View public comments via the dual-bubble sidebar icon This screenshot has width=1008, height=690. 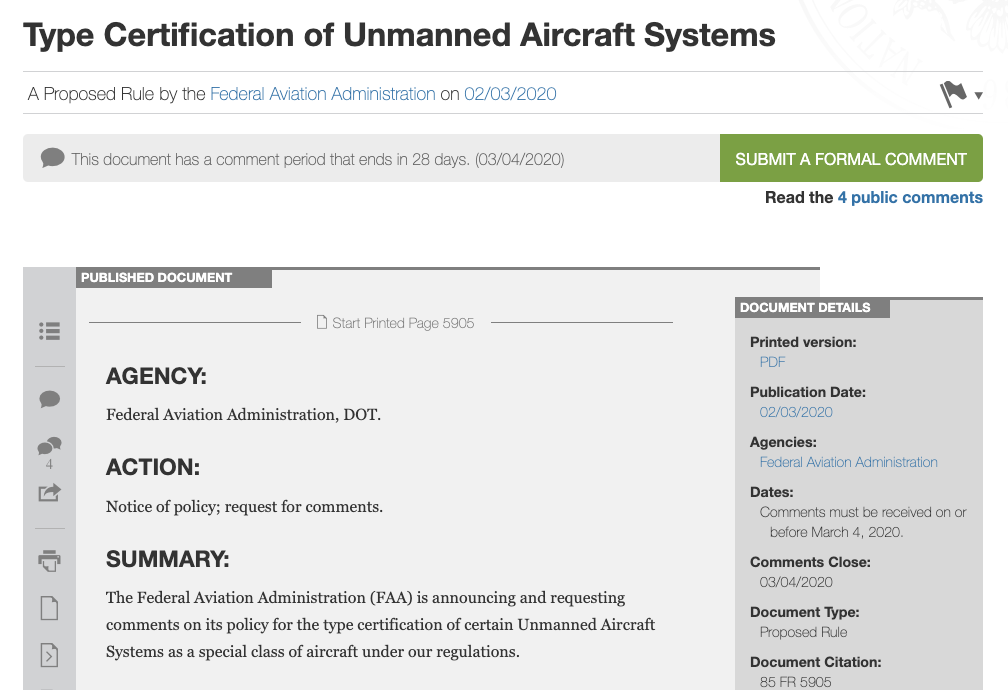[49, 447]
